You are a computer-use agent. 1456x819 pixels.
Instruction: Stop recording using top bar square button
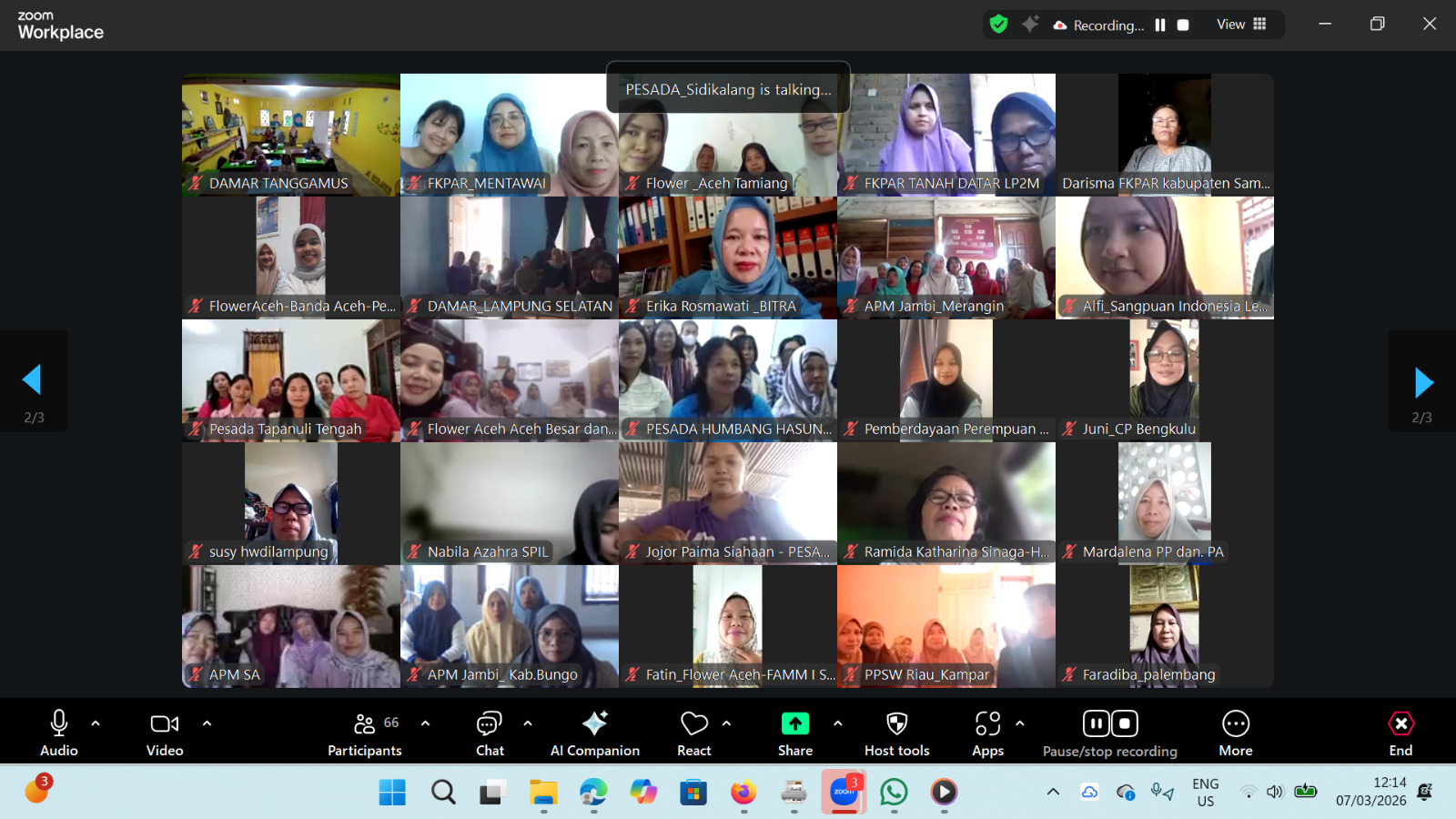point(1183,25)
